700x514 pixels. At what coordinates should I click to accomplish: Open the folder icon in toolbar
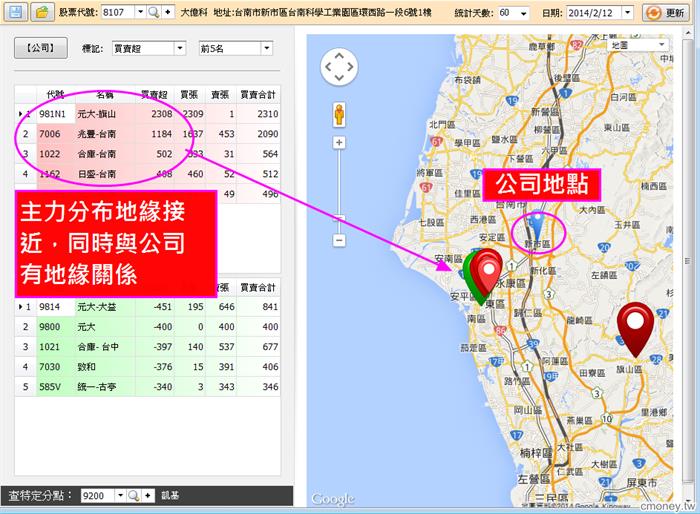42,12
